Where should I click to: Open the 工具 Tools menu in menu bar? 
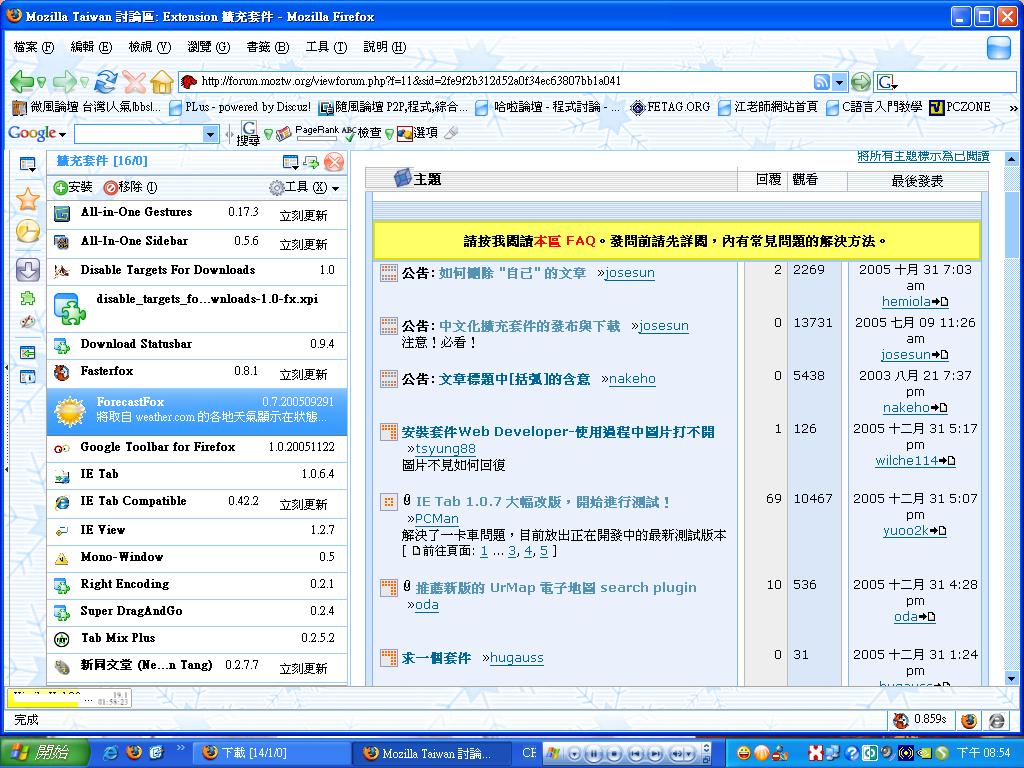point(327,47)
